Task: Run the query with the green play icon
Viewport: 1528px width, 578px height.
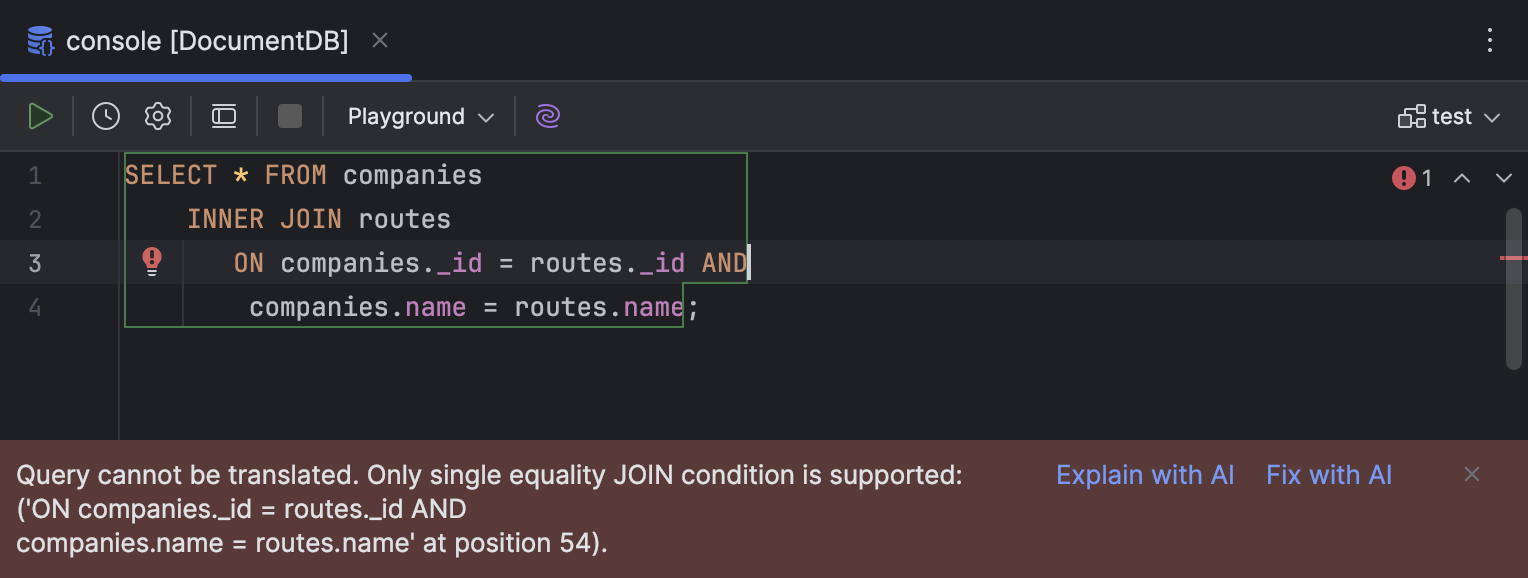Action: [x=41, y=115]
